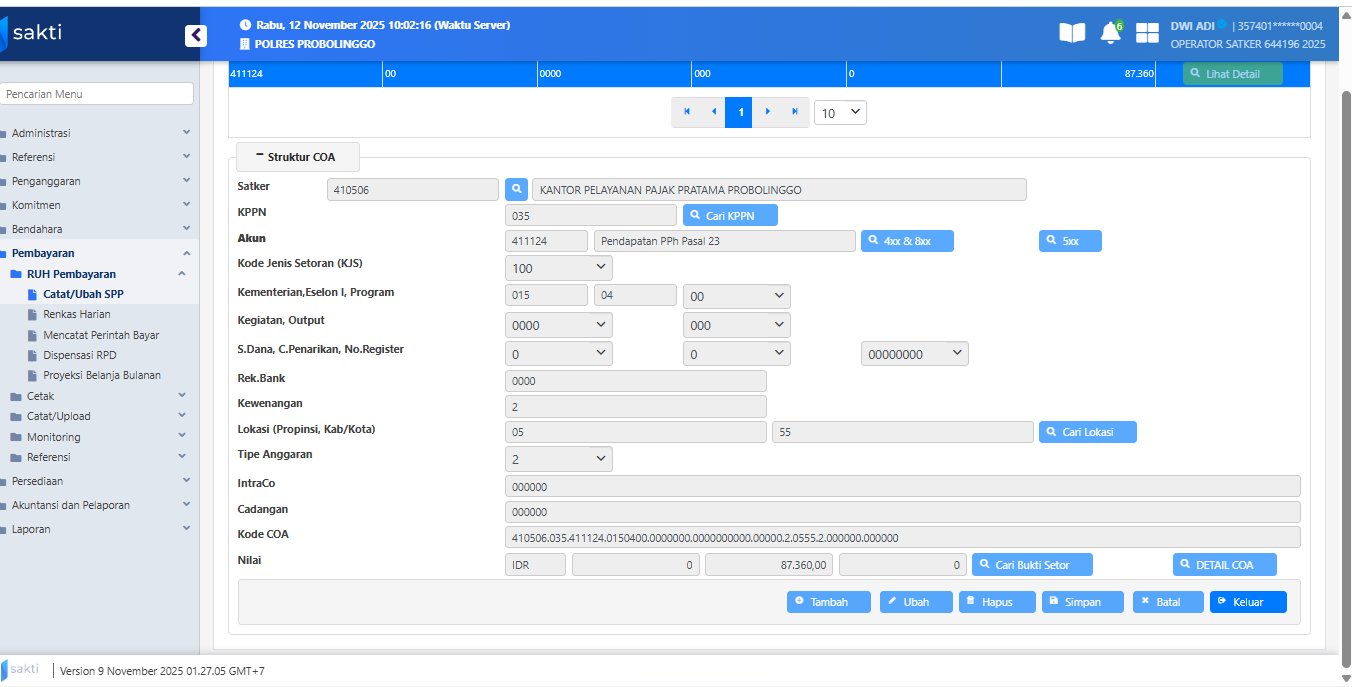Open Renkas Harian menu item
Image resolution: width=1352 pixels, height=687 pixels.
click(76, 314)
